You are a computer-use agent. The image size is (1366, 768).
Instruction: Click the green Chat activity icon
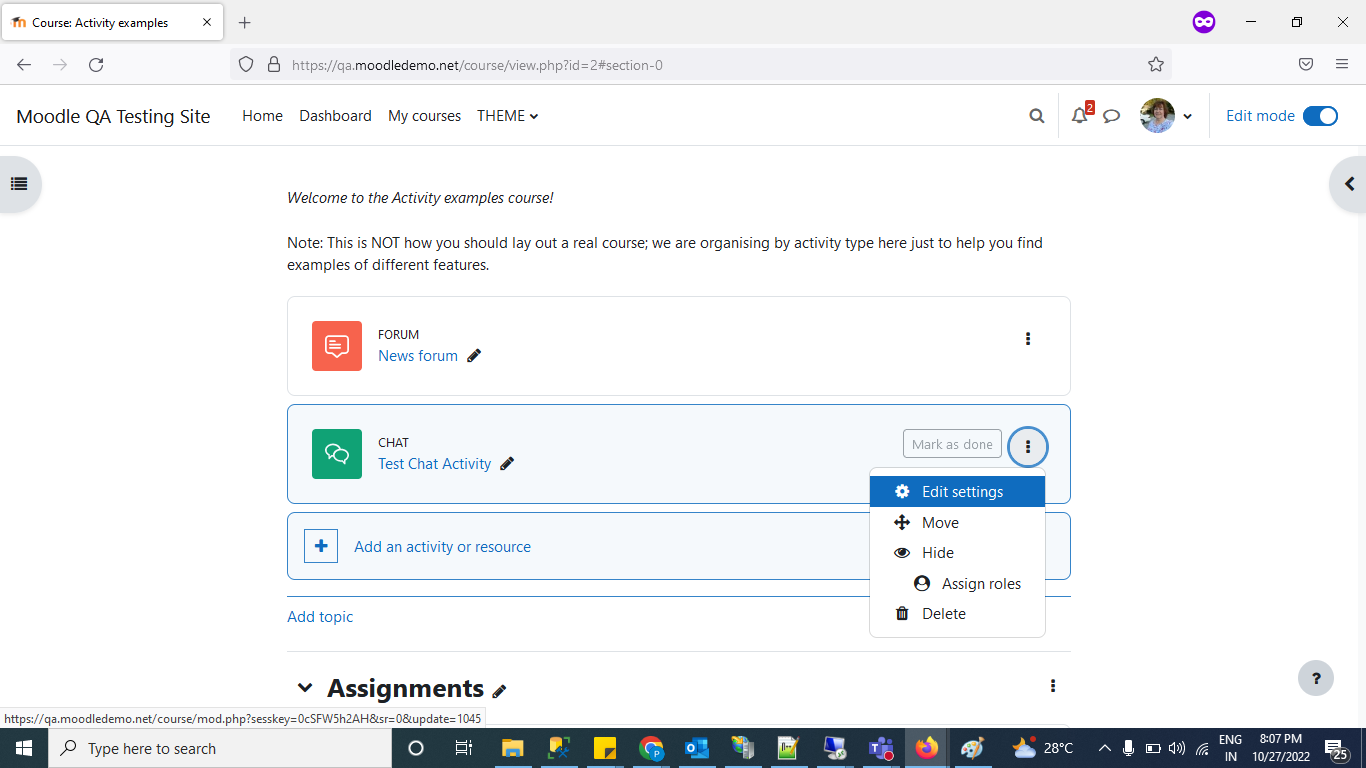click(337, 454)
